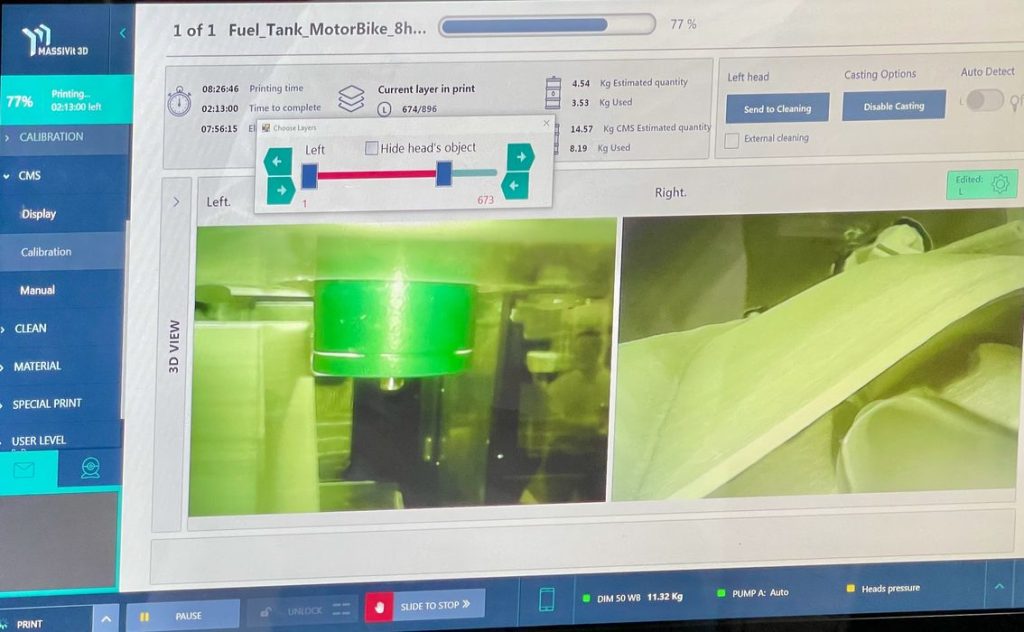Click the red hand stop icon
This screenshot has height=632, width=1024.
[378, 606]
